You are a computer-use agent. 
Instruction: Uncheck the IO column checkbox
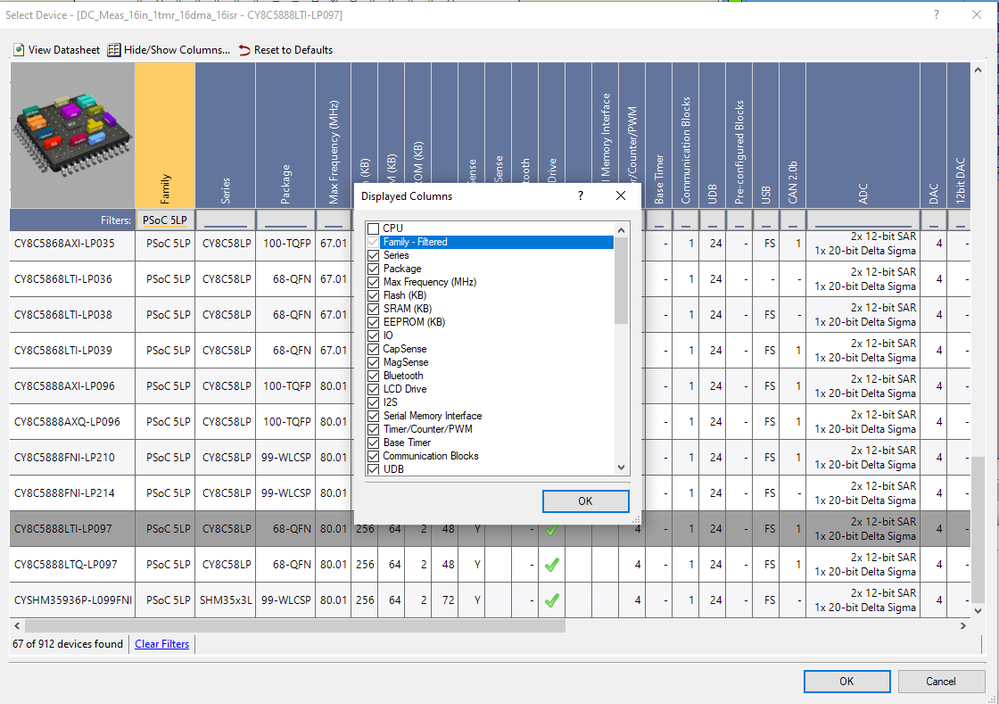[373, 336]
